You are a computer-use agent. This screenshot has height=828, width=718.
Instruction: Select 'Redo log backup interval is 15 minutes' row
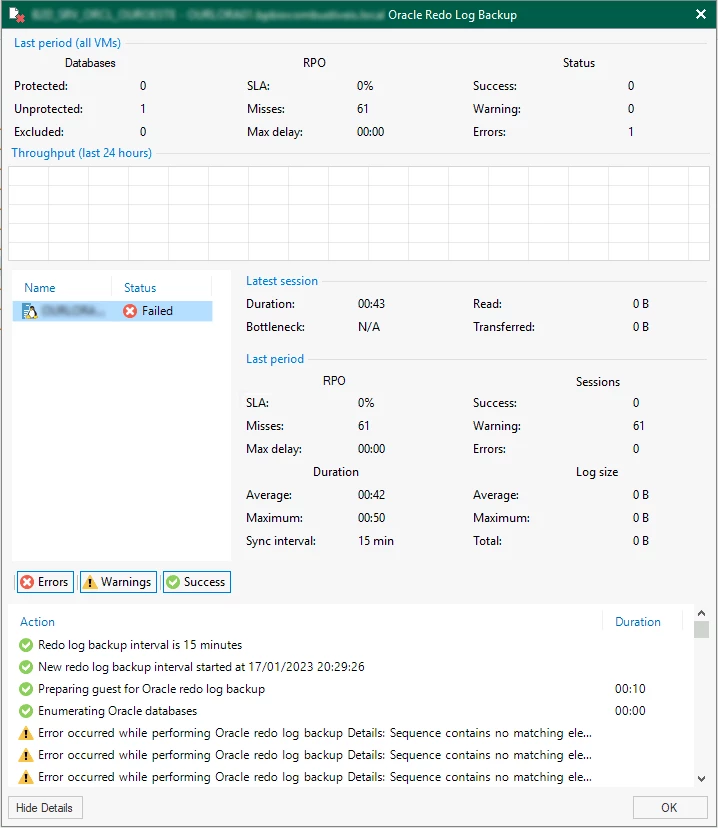click(x=351, y=645)
